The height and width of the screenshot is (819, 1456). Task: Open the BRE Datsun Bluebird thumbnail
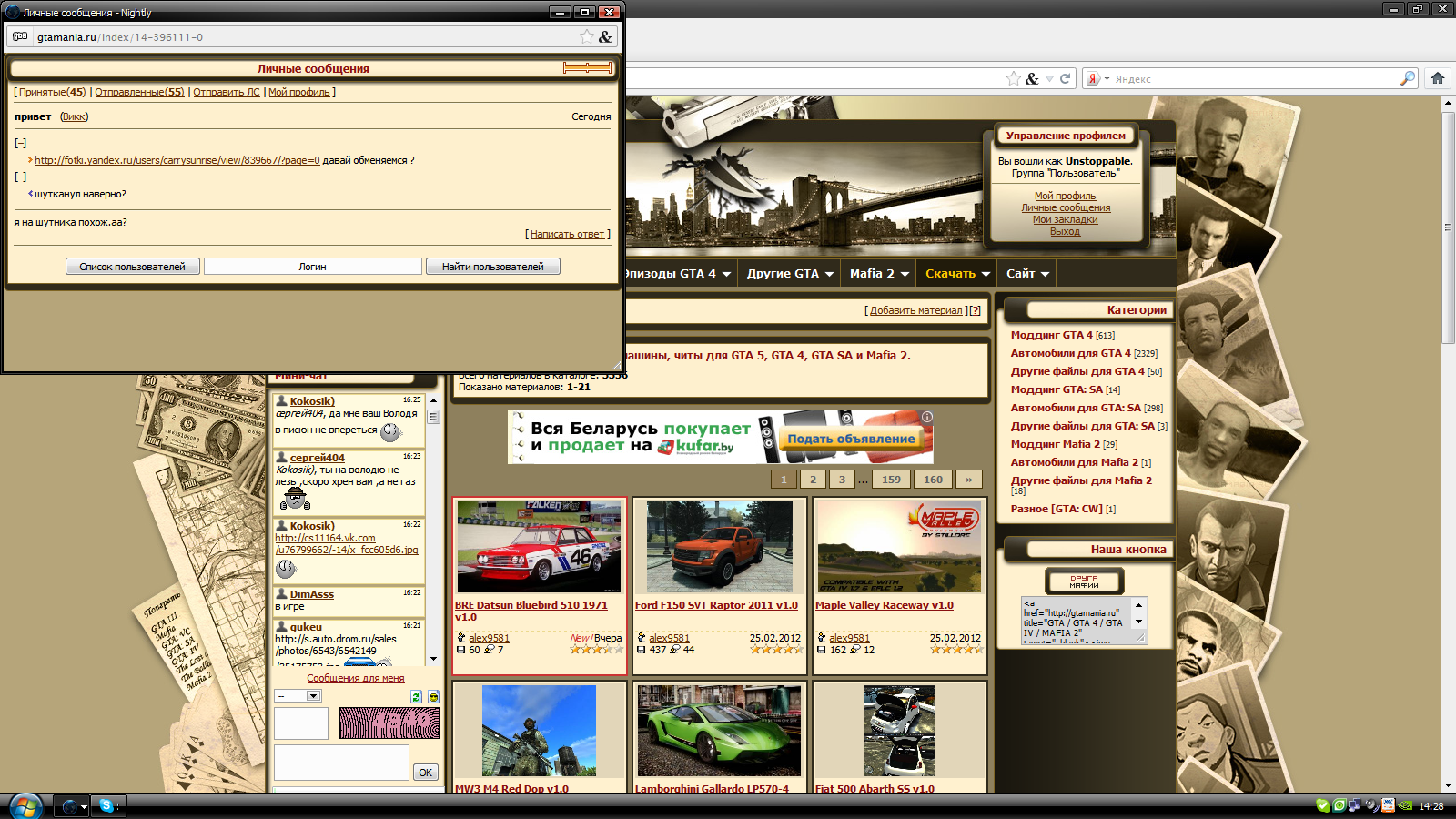(539, 546)
